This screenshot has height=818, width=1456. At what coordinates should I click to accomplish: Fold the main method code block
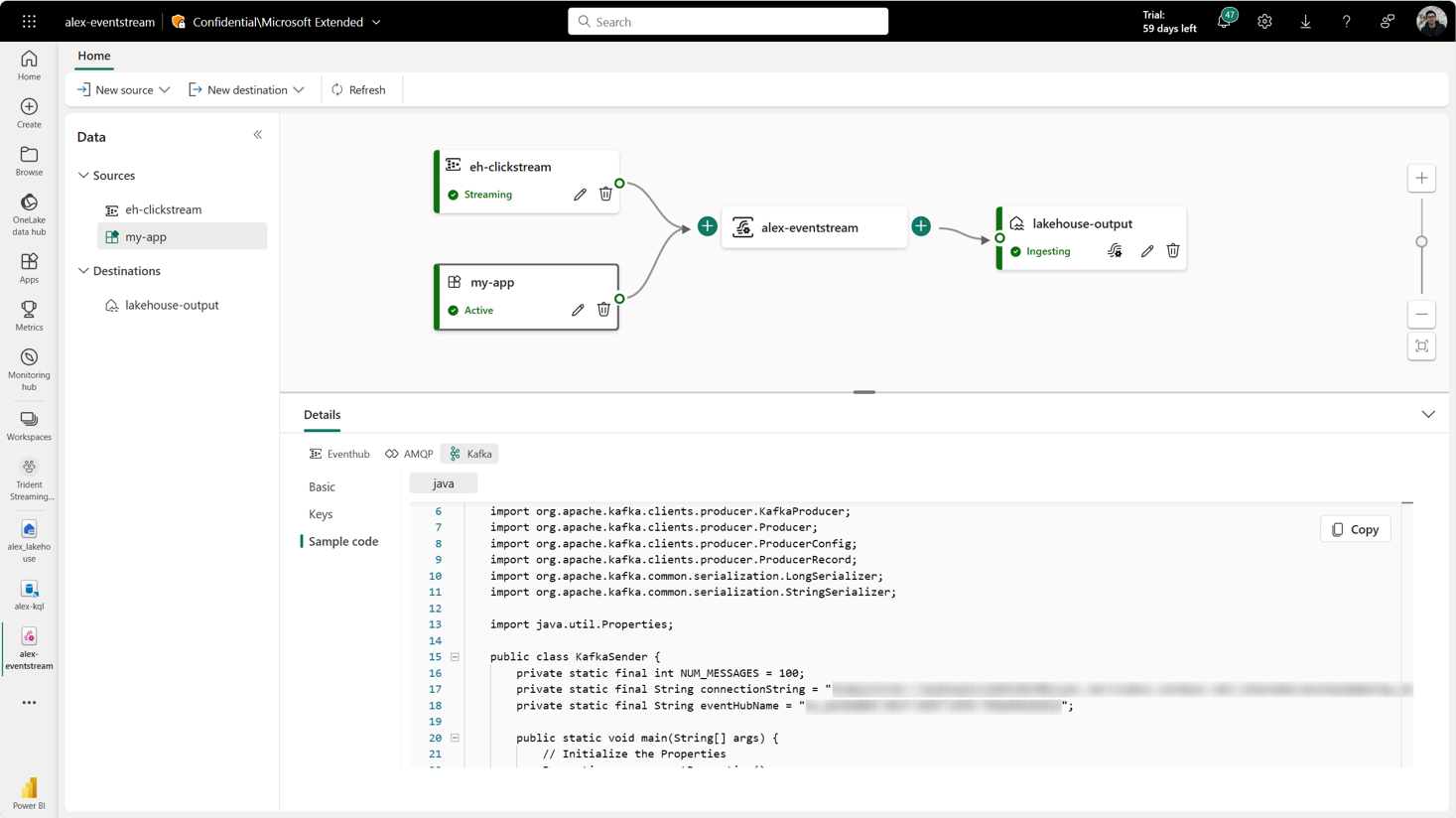(x=455, y=739)
